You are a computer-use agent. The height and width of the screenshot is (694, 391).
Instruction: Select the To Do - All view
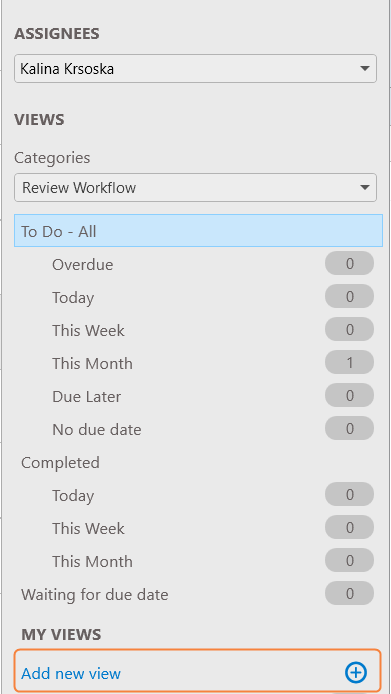[x=198, y=231]
